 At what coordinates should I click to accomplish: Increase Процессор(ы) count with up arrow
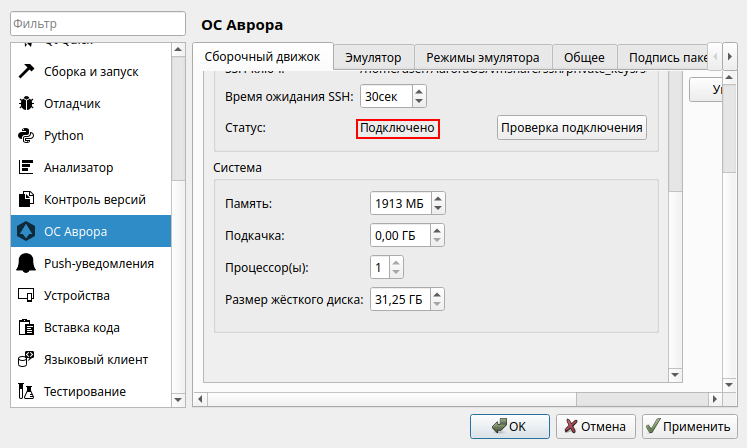pos(396,262)
